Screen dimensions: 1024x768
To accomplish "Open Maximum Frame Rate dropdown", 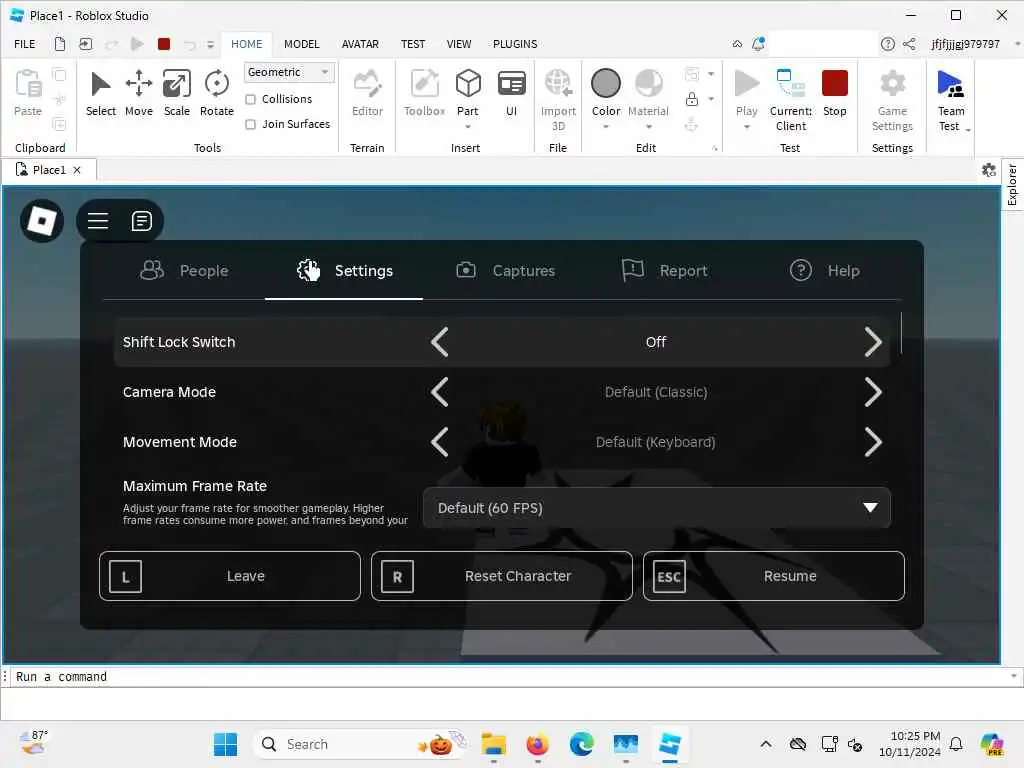I will point(656,507).
